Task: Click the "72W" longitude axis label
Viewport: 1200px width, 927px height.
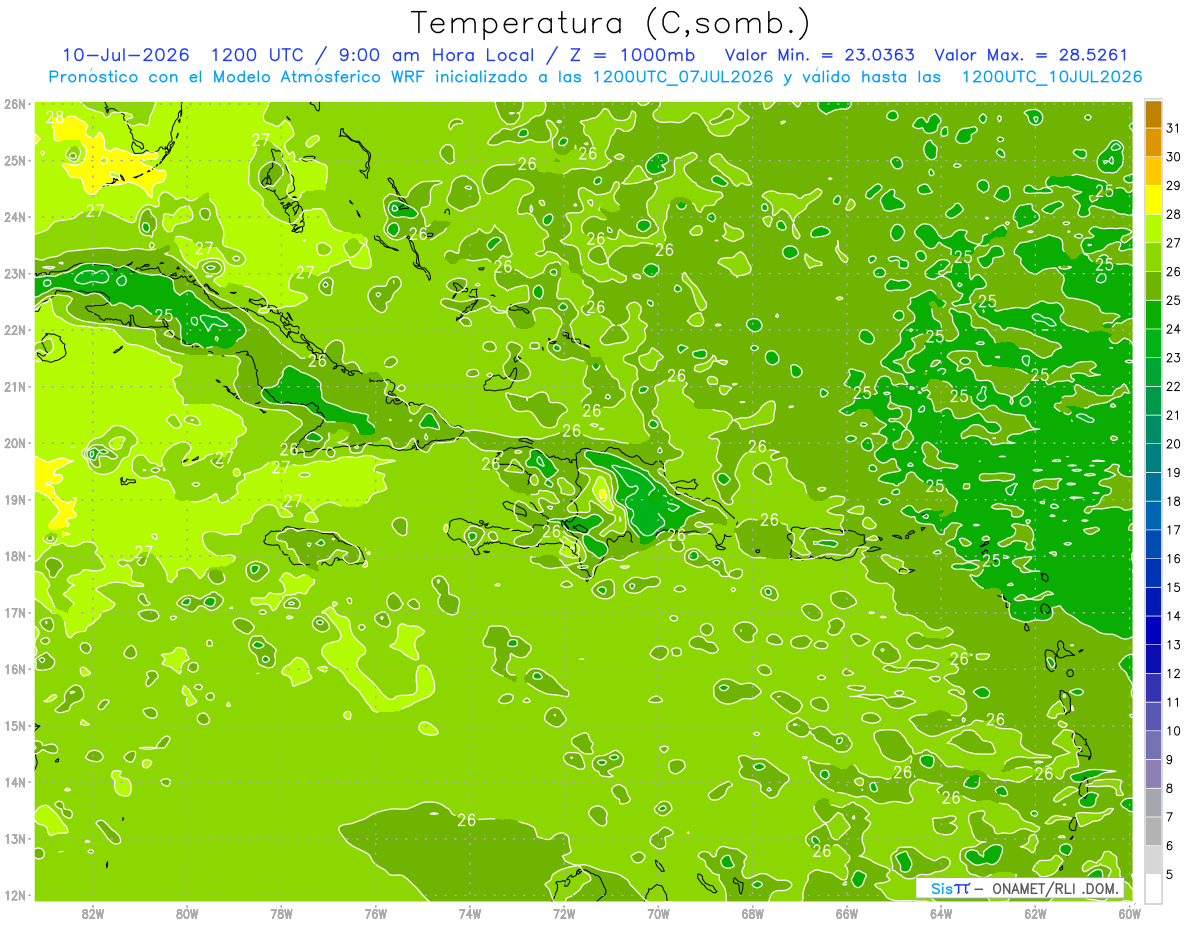Action: 564,913
